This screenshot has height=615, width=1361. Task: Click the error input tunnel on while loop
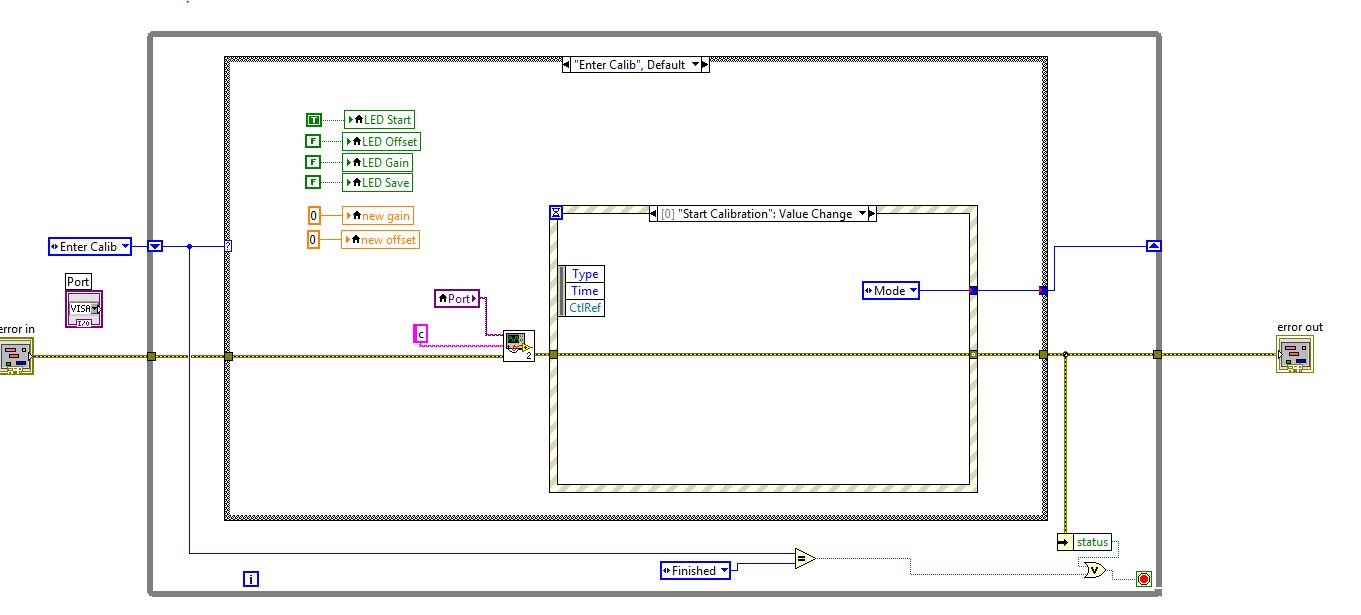151,356
